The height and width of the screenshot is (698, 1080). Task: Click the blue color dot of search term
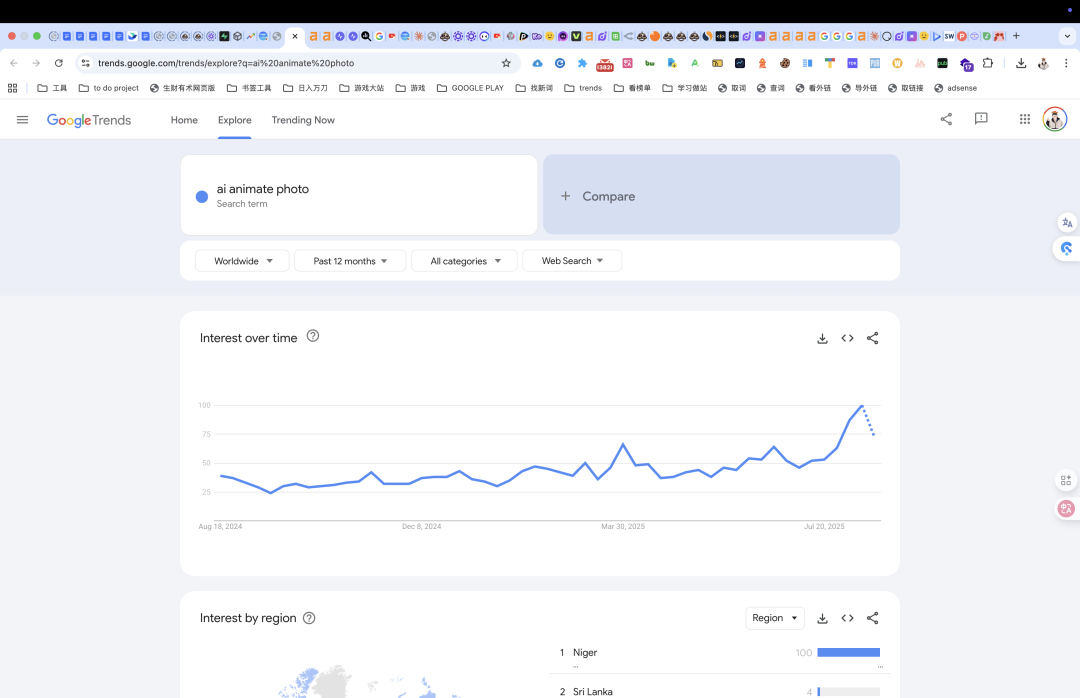(x=202, y=196)
